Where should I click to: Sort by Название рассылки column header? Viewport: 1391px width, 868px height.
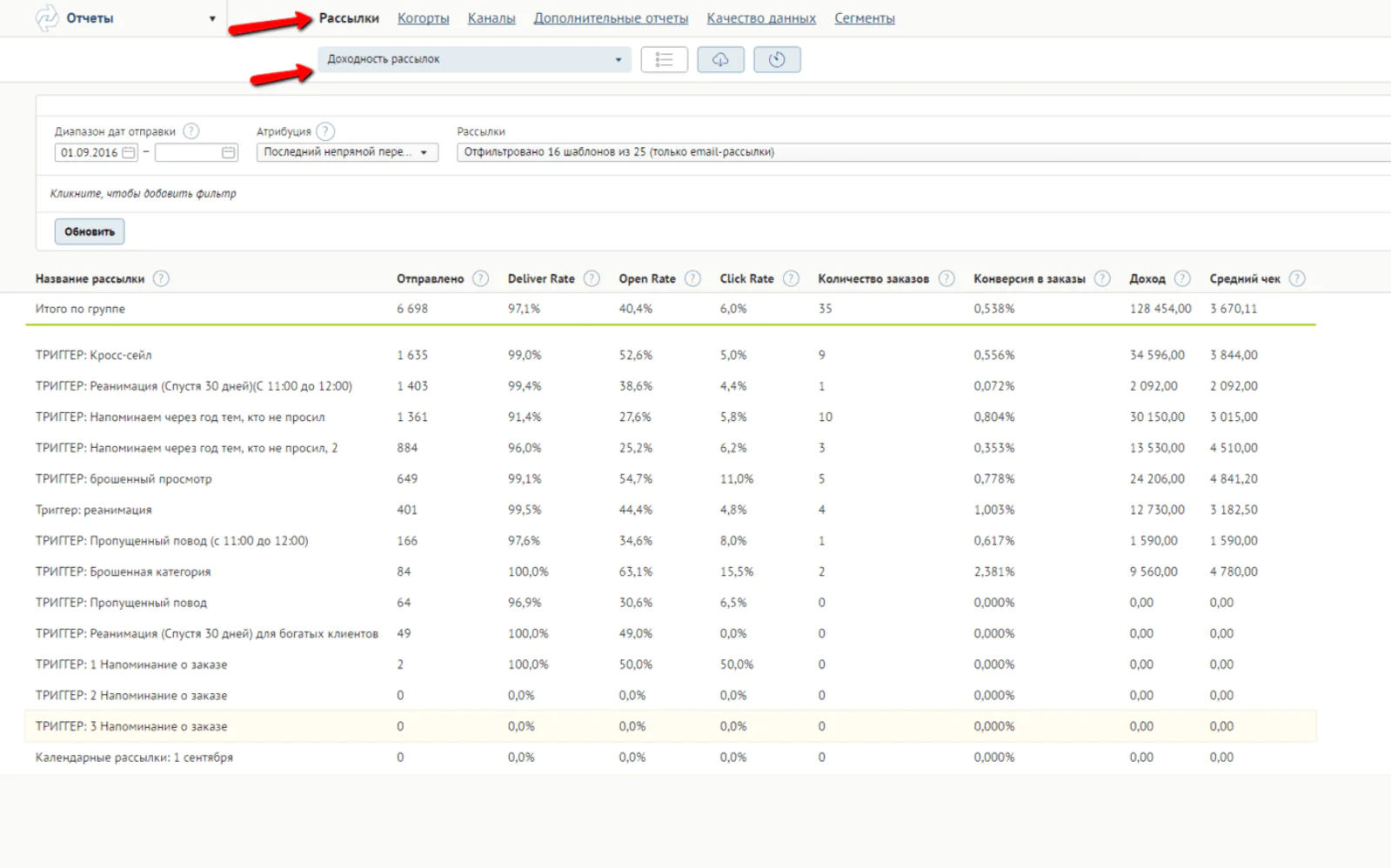(90, 278)
